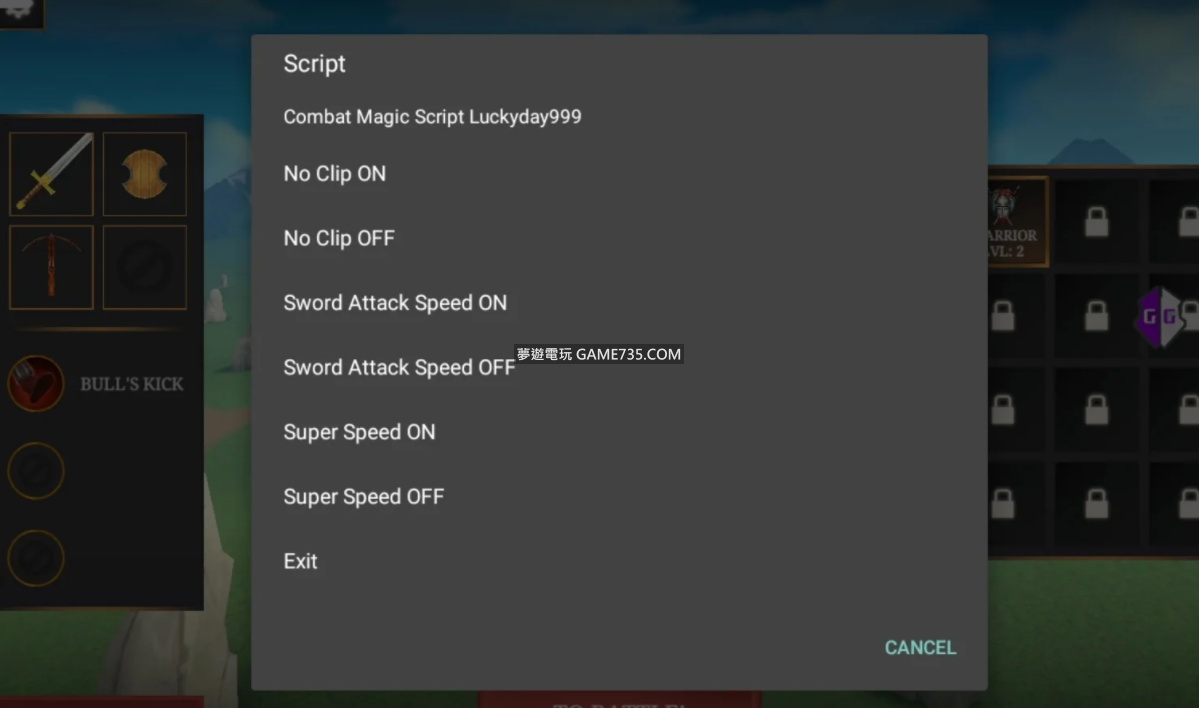Tap the Bull's Kick skill icon
This screenshot has height=708, width=1199.
35,383
